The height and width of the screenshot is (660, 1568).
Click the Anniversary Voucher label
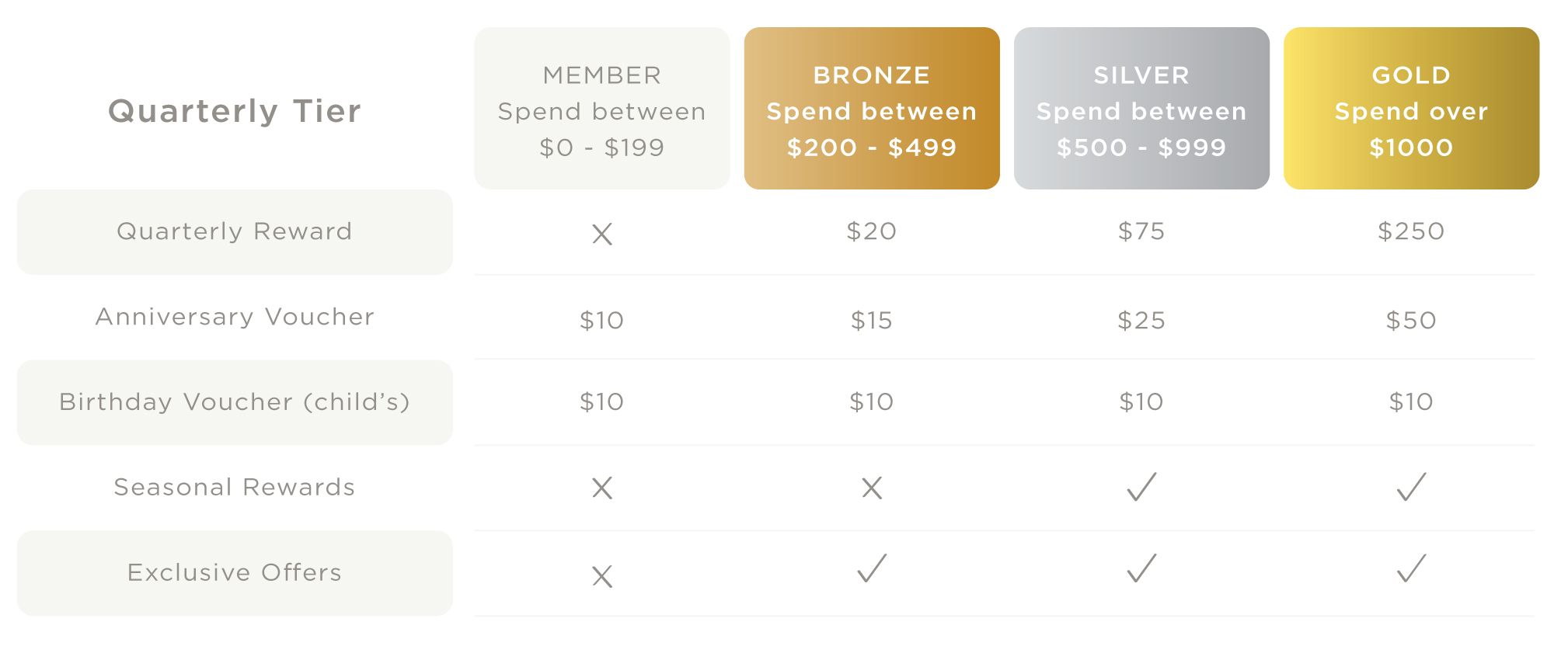235,317
